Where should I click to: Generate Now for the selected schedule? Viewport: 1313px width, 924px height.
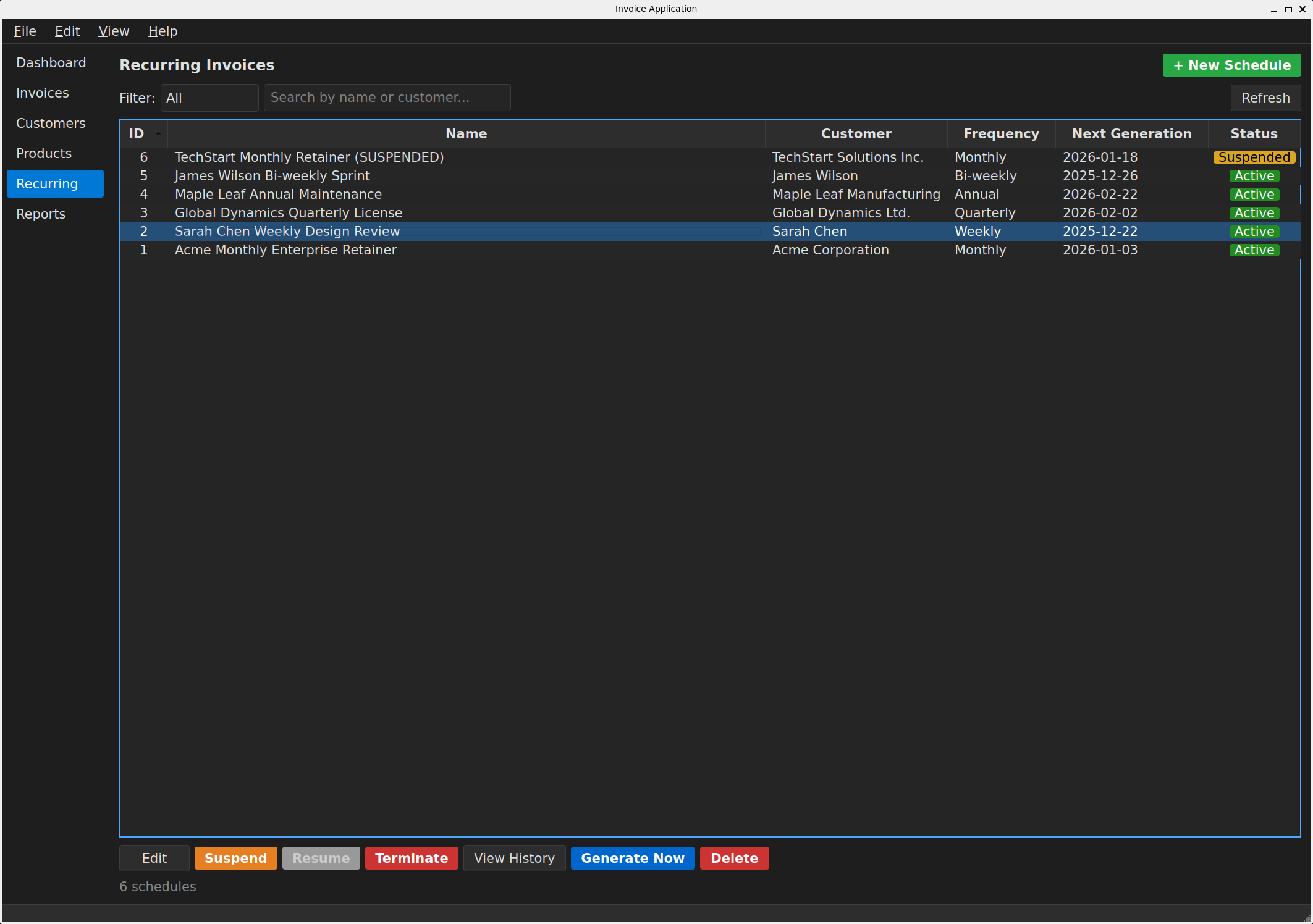632,858
